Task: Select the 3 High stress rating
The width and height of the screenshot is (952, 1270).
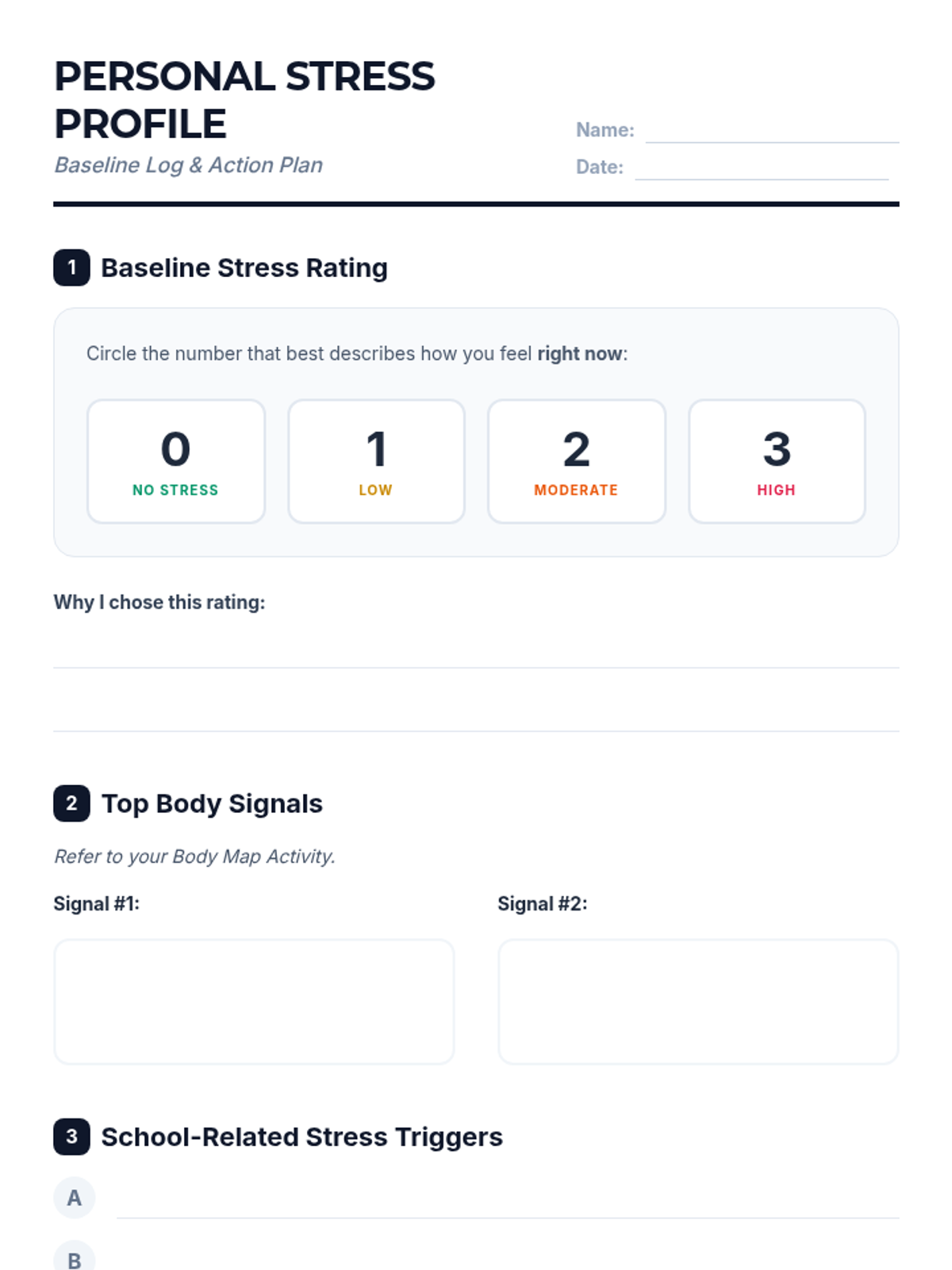Action: click(777, 461)
